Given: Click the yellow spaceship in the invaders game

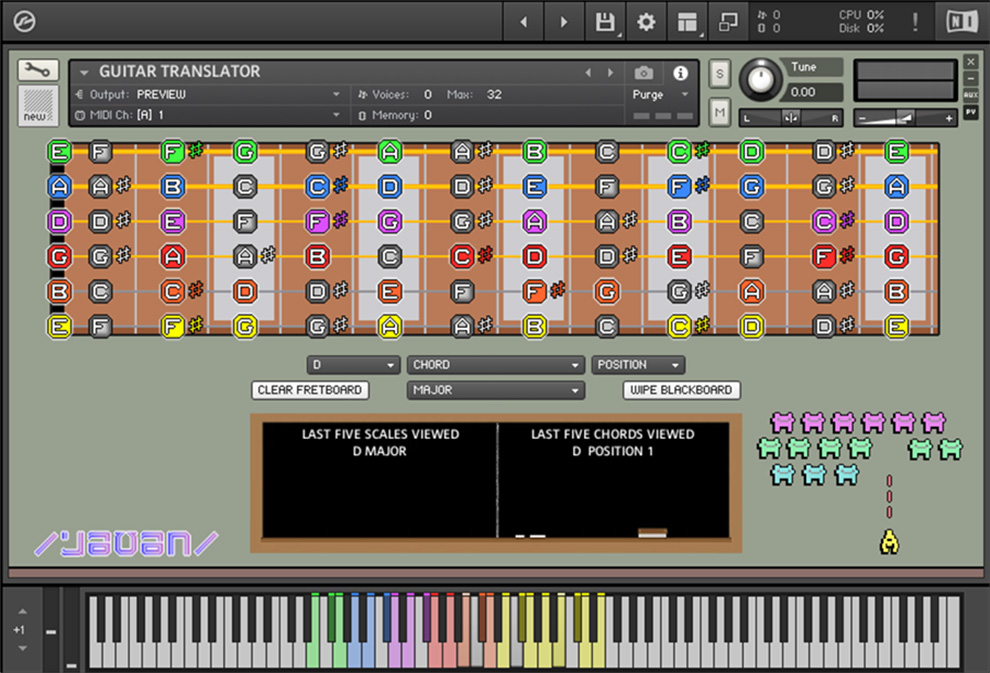Looking at the screenshot, I should (889, 542).
